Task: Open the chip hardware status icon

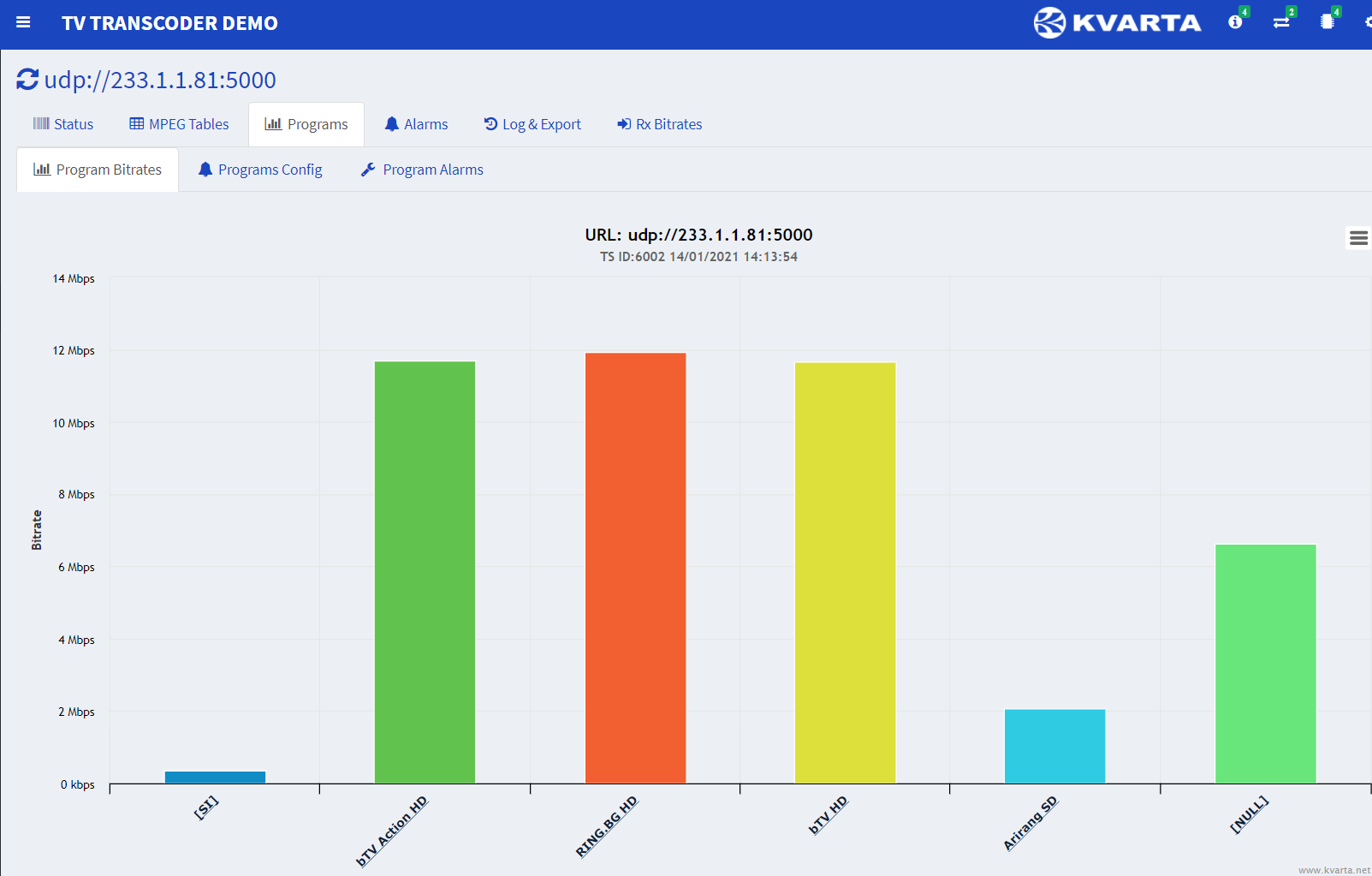Action: click(x=1327, y=22)
